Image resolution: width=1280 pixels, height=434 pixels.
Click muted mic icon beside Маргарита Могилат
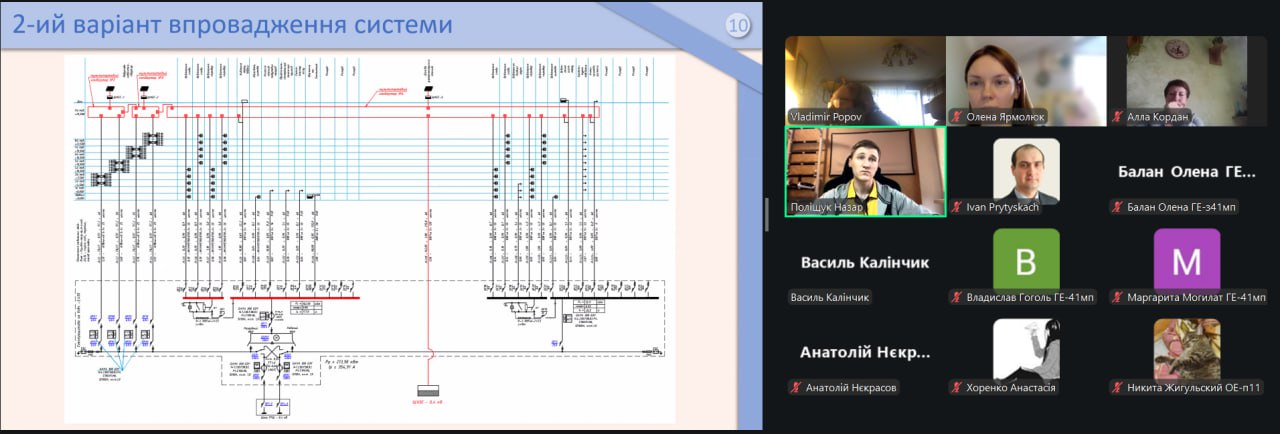point(1118,298)
